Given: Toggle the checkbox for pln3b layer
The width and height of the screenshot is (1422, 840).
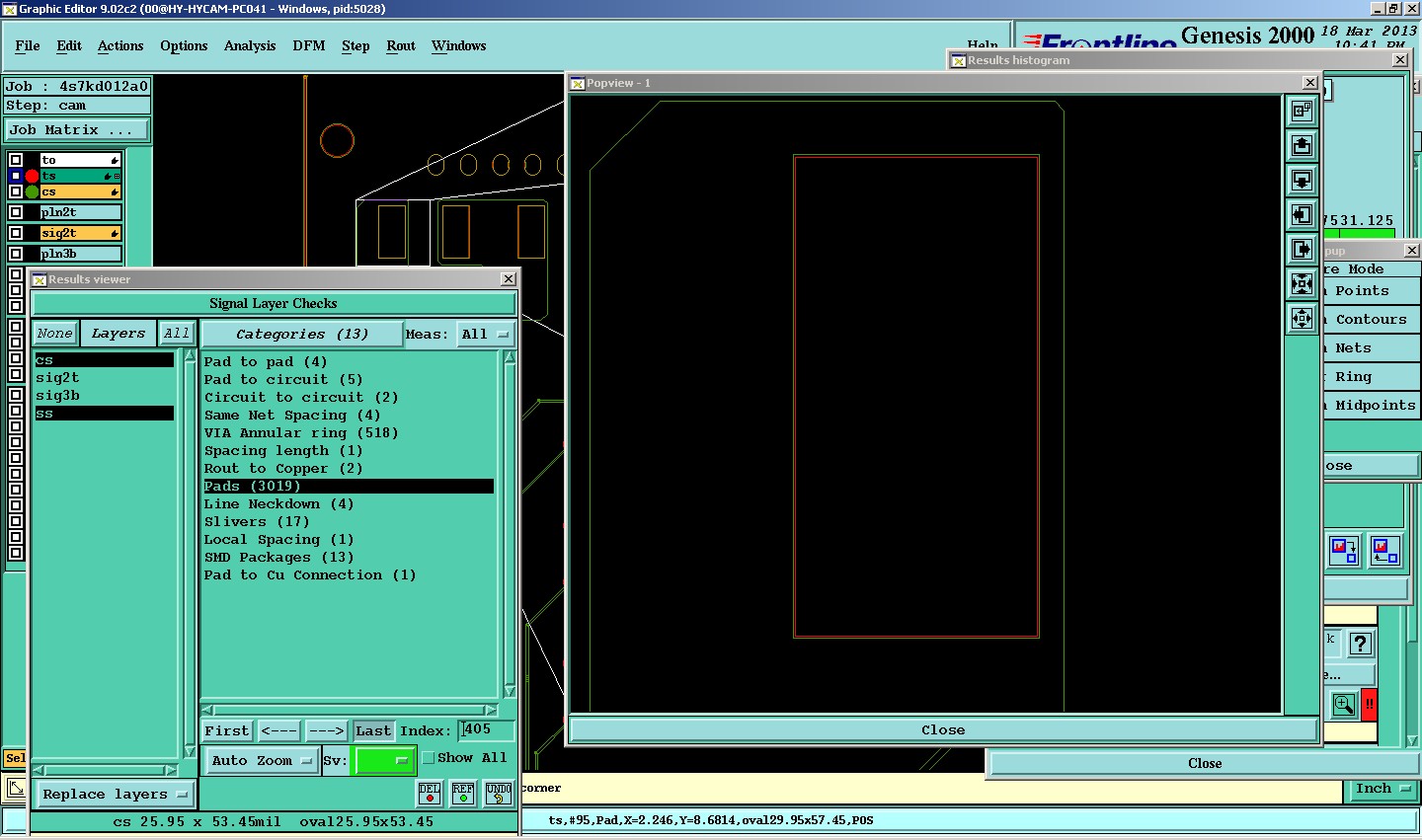Looking at the screenshot, I should click(16, 254).
